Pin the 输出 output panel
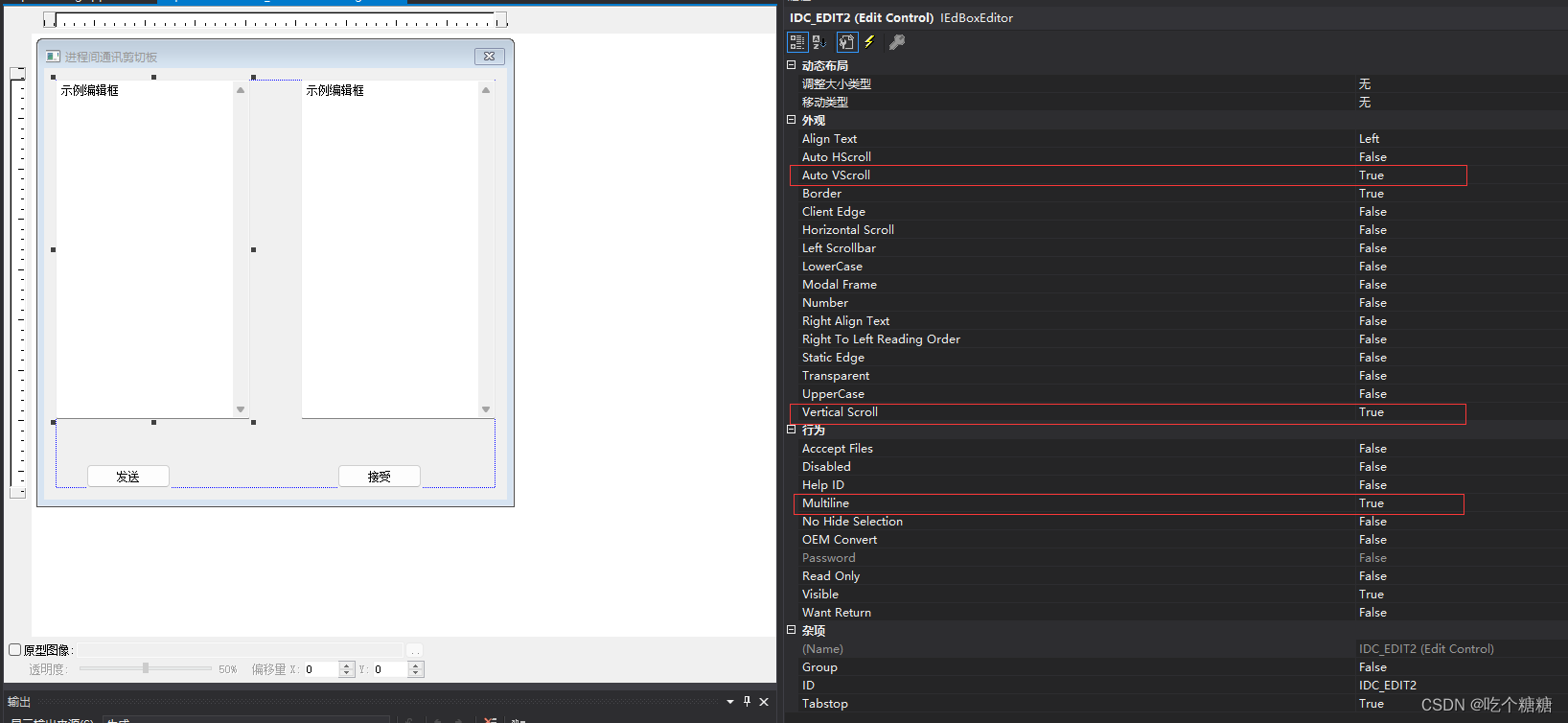This screenshot has height=723, width=1568. click(747, 702)
